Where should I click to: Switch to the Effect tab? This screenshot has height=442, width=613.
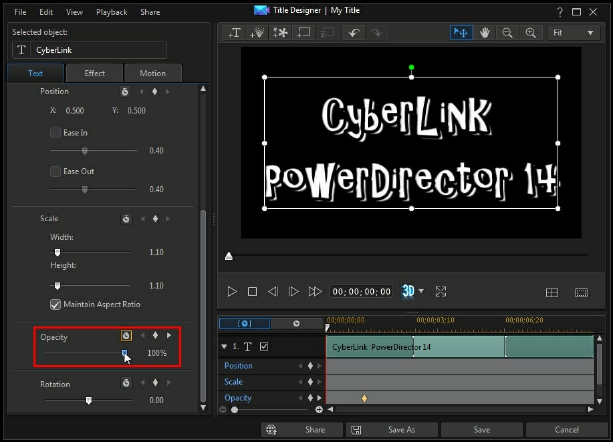tap(95, 73)
